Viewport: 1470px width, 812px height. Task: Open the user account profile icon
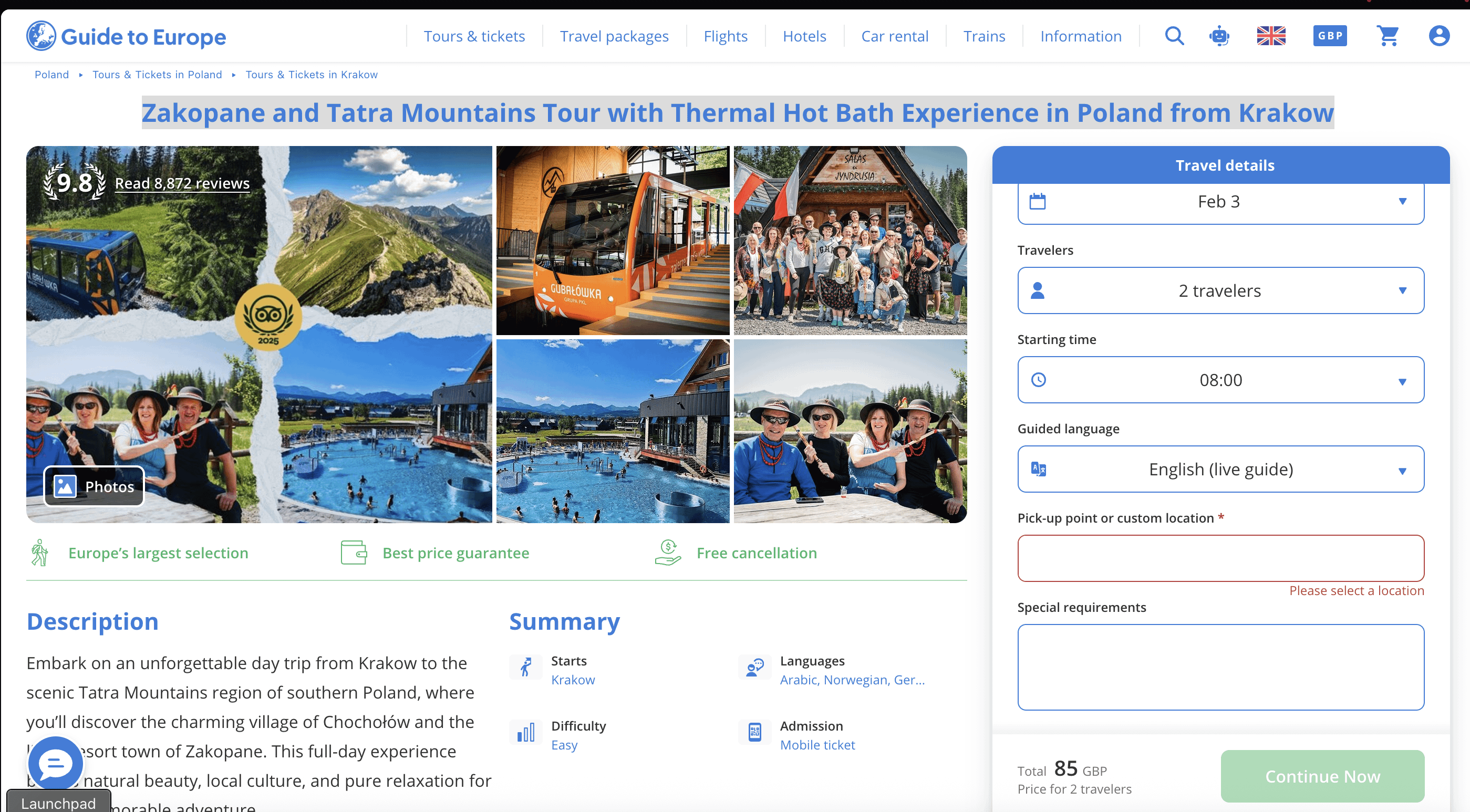[1438, 36]
